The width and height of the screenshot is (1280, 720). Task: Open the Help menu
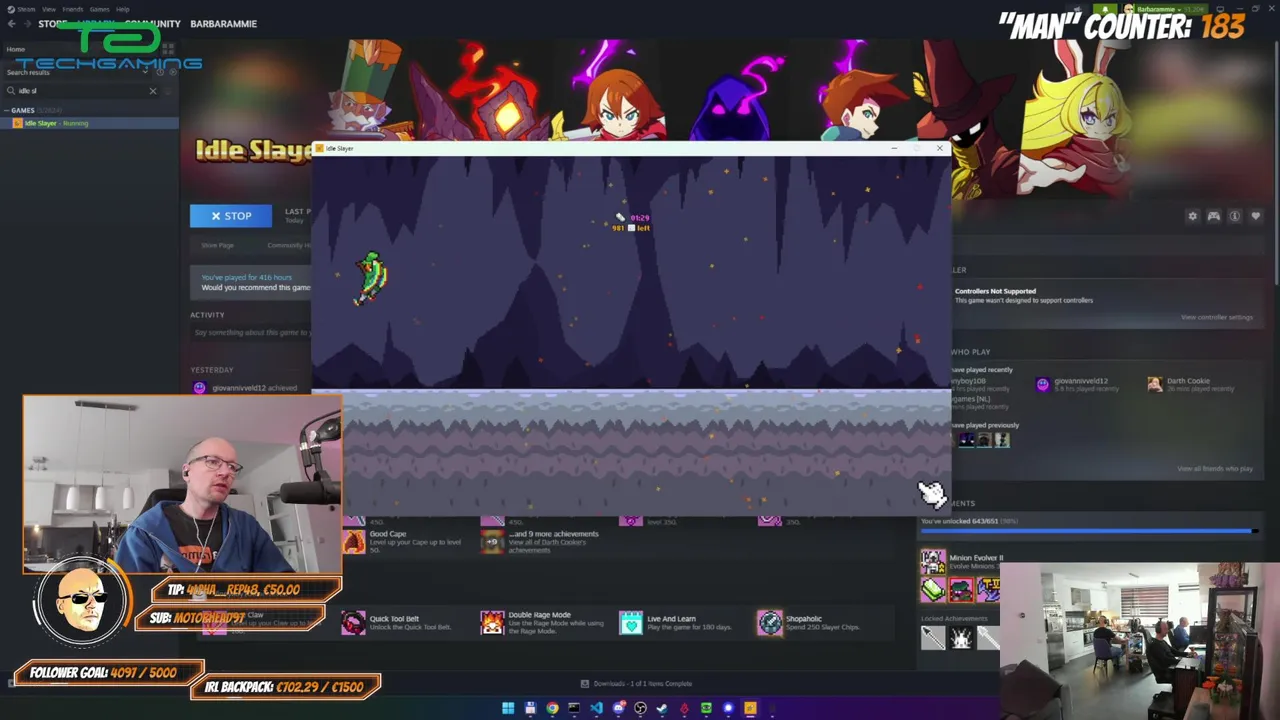[122, 9]
